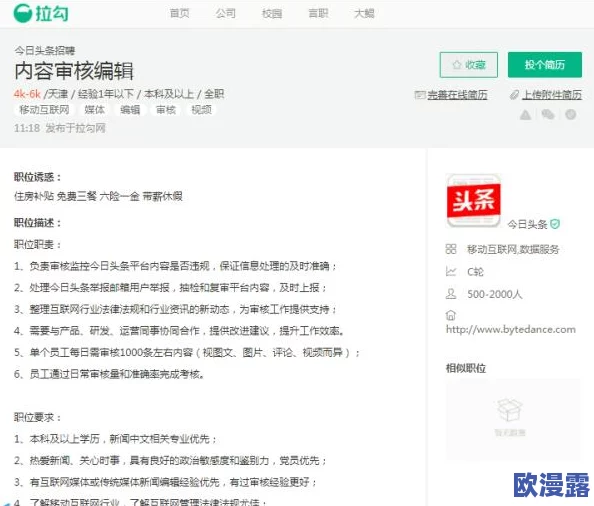This screenshot has height=506, width=594.
Task: Click the Lagou logo
Action: tap(41, 14)
